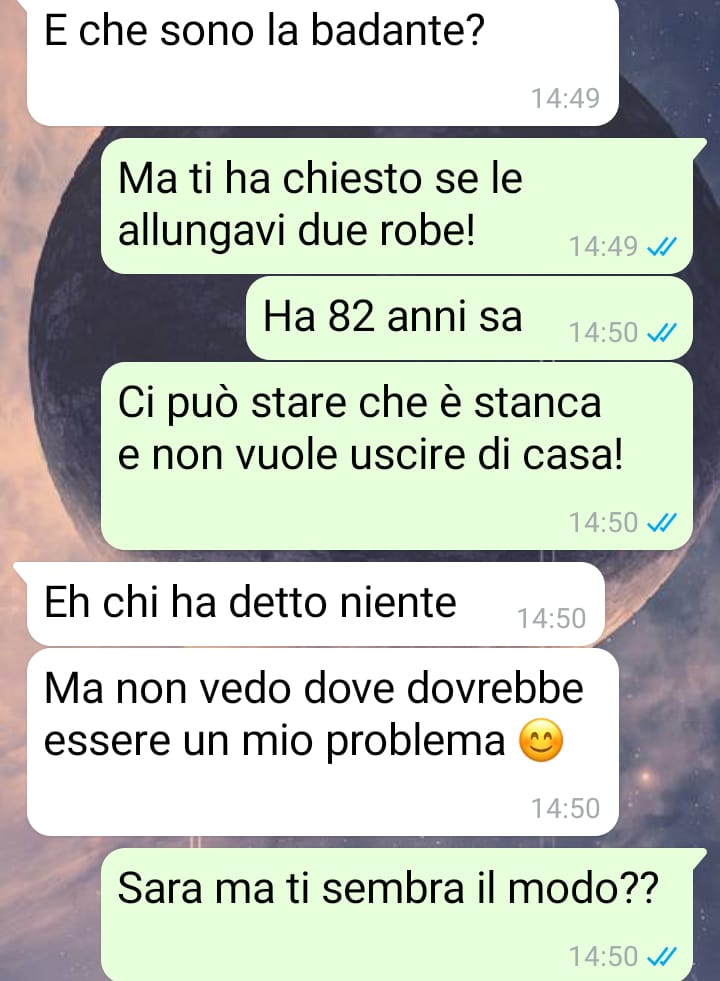Click read ticks on 'Sara ma ti sembra' message
720x981 pixels.
(662, 957)
